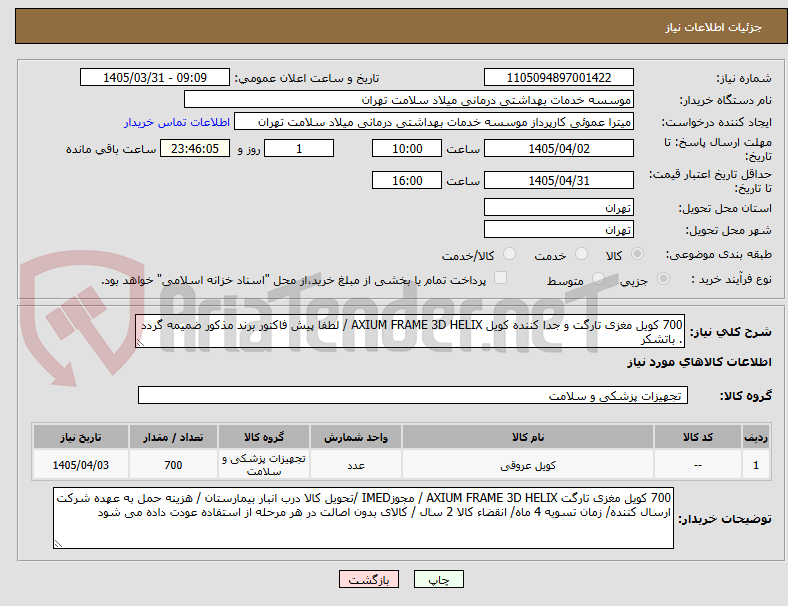Click the تعداد / مقدار column header
This screenshot has height=606, width=788.
click(173, 437)
